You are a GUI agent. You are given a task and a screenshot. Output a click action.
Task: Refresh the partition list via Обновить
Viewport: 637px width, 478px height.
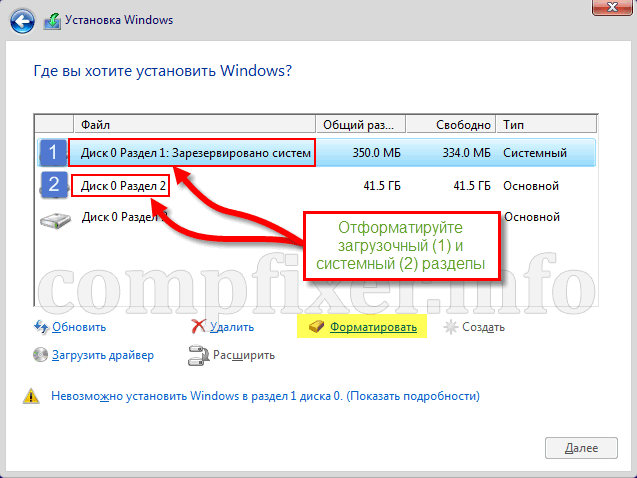[x=79, y=327]
